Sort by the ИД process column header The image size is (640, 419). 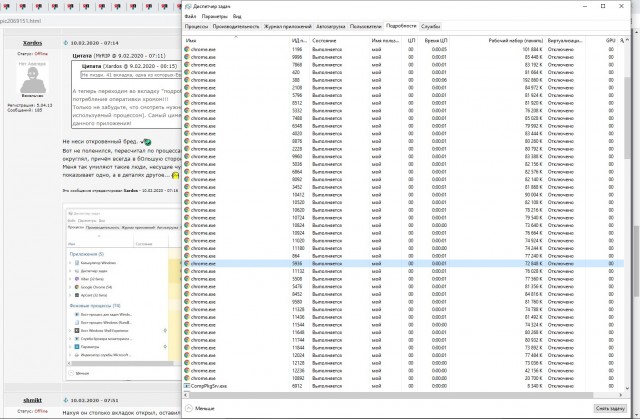tap(299, 41)
